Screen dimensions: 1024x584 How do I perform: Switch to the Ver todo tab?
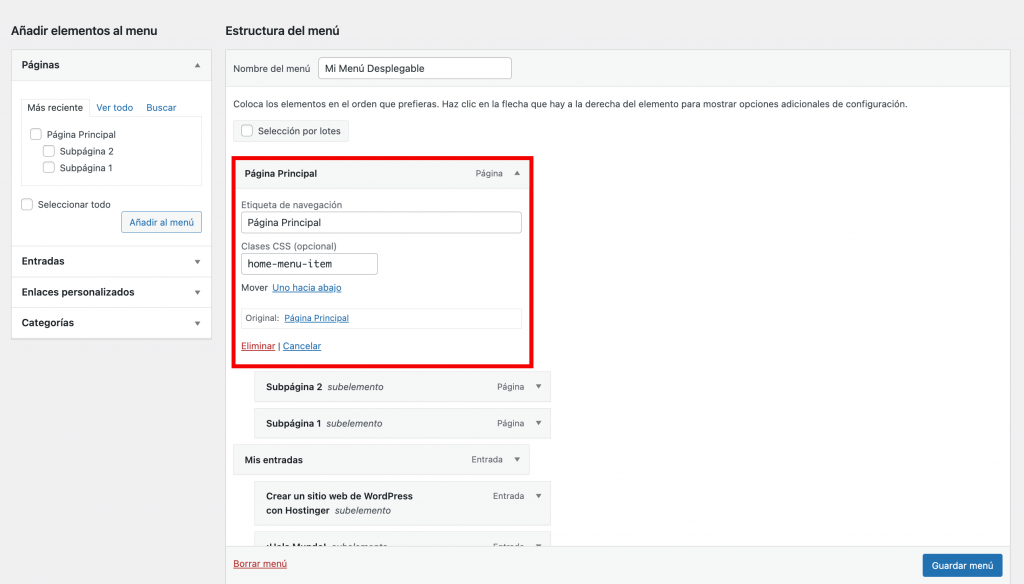tap(114, 108)
